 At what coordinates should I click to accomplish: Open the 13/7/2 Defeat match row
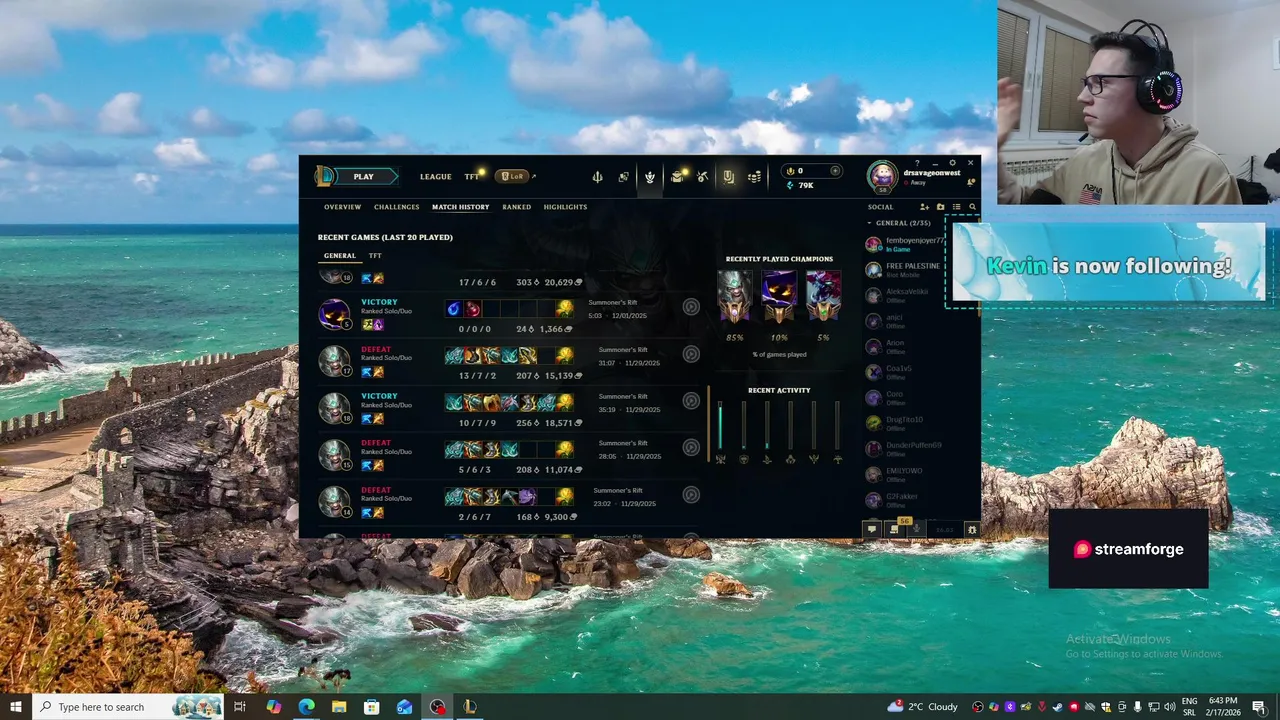(x=510, y=361)
